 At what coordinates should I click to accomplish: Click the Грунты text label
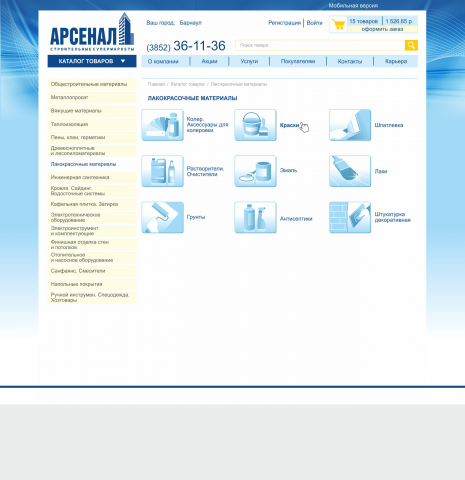[x=196, y=217]
